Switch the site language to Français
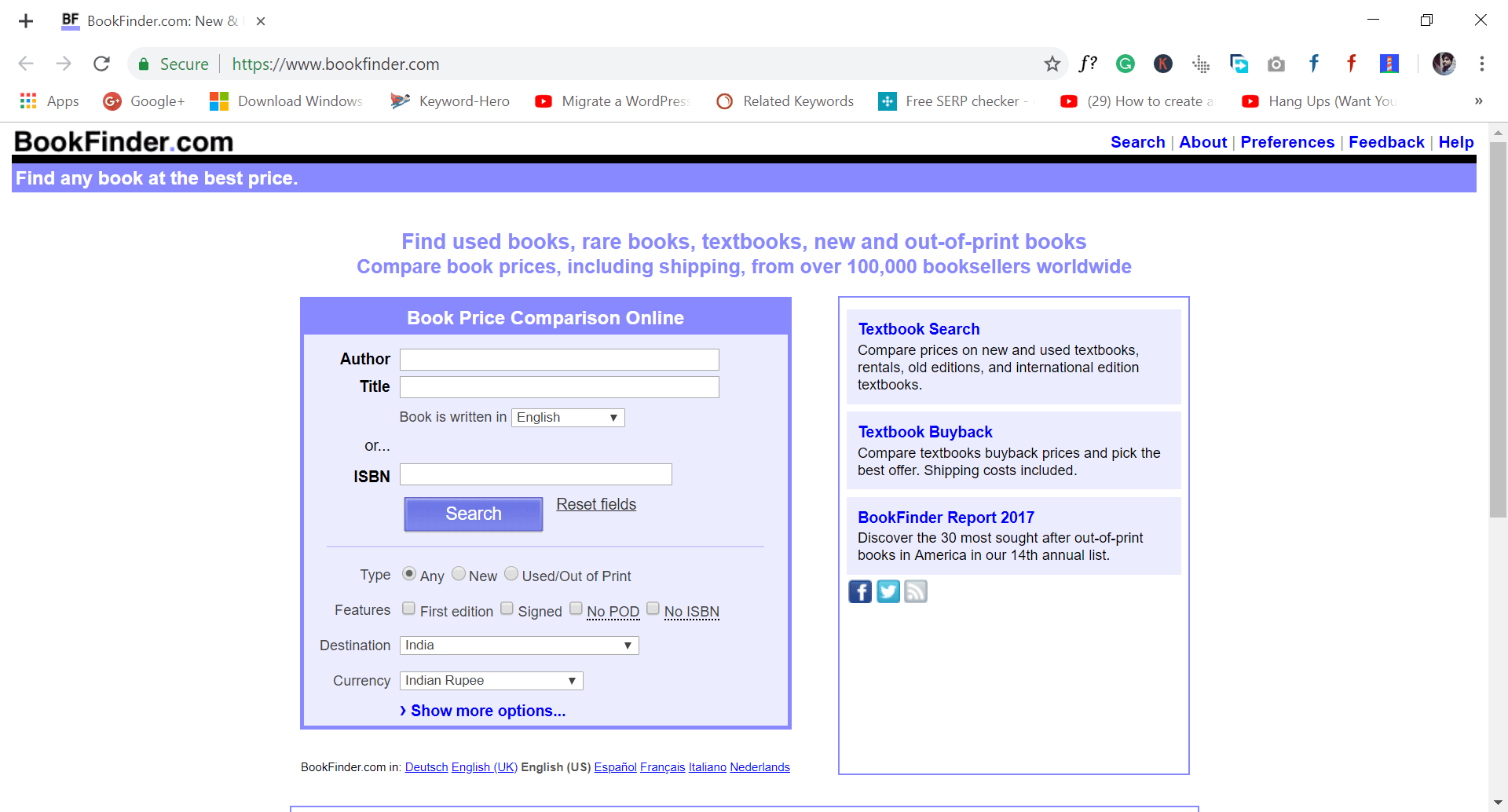 [663, 767]
